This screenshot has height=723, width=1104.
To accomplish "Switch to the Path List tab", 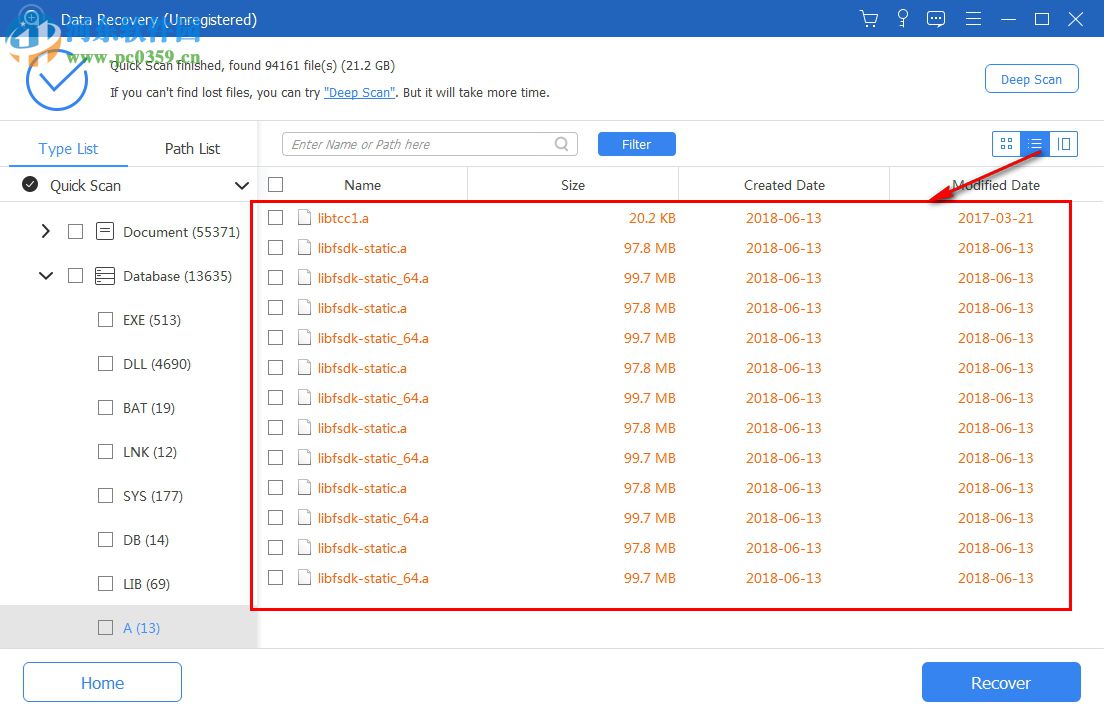I will pyautogui.click(x=192, y=148).
